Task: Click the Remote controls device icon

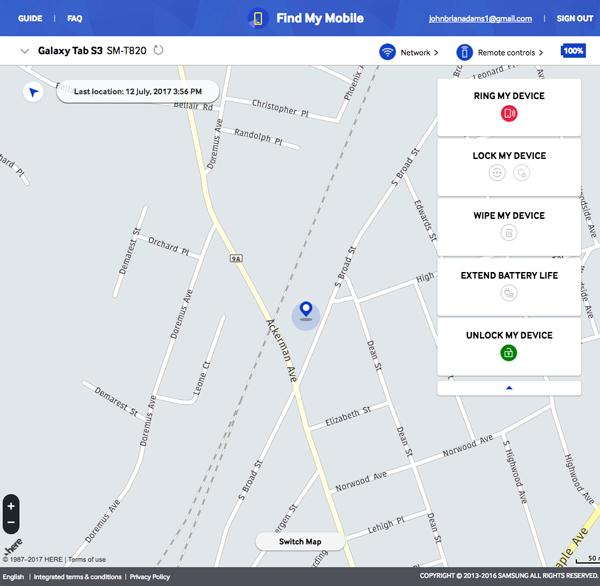Action: click(465, 52)
